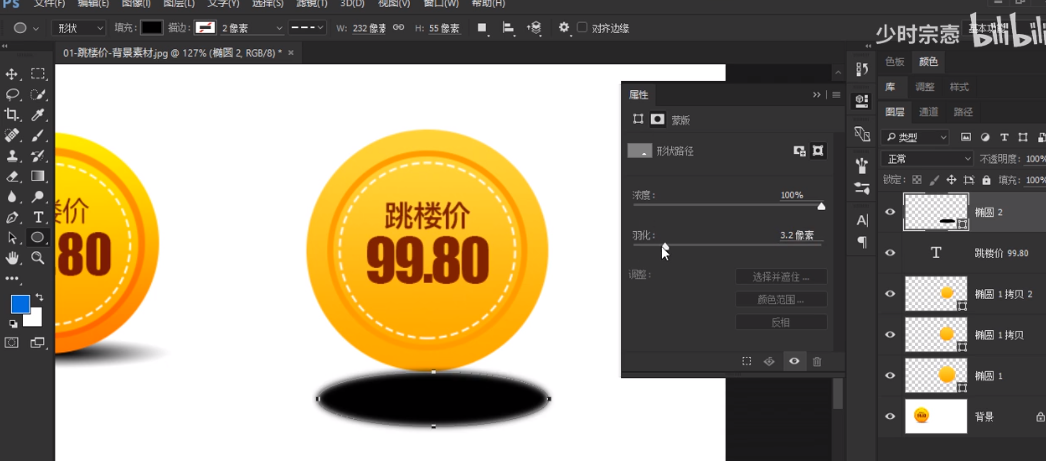Select the Spot Healing Brush tool
The image size is (1046, 461).
[12, 135]
